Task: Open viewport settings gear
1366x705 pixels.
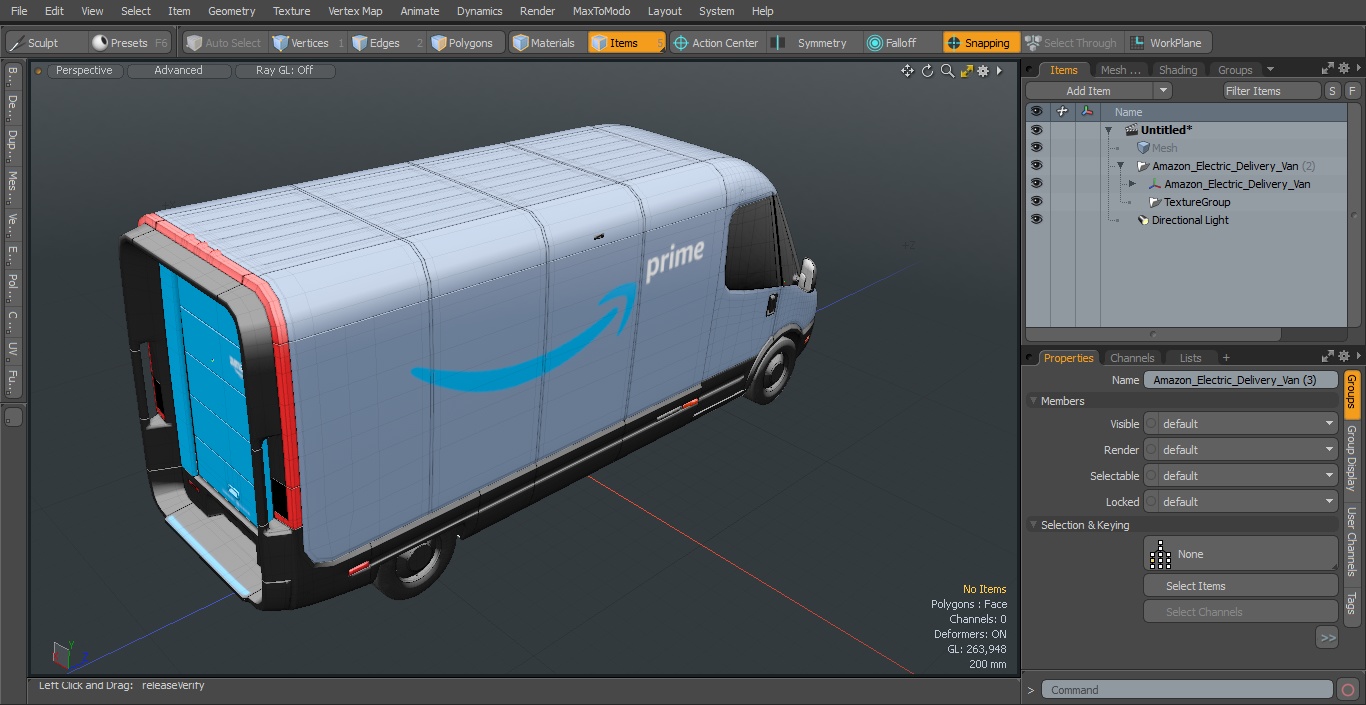Action: (x=984, y=71)
